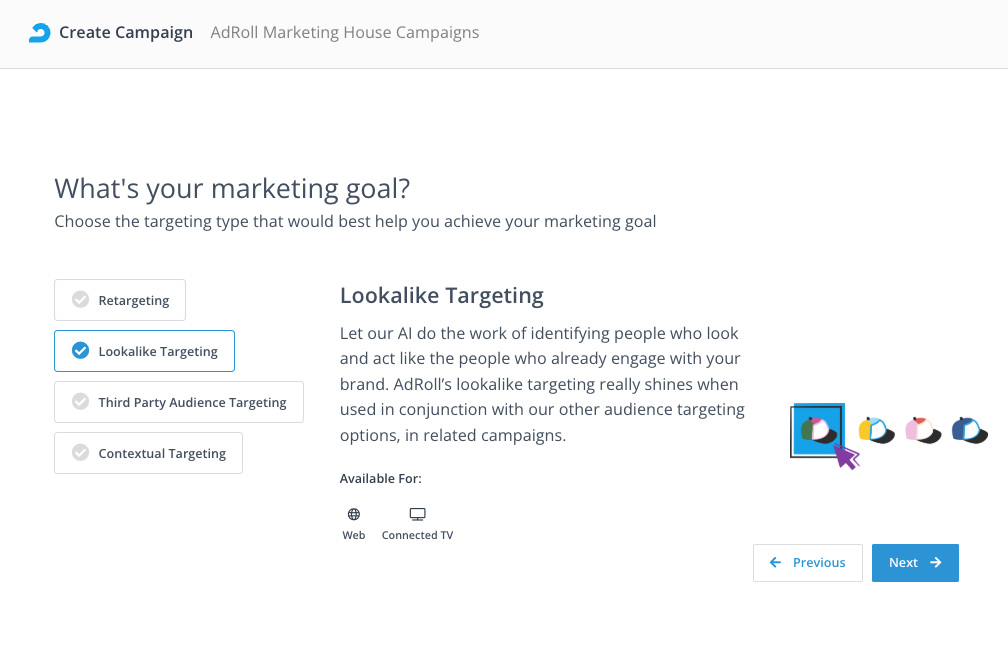The width and height of the screenshot is (1008, 650).
Task: Click the Retargeting checkmark circle
Action: [x=81, y=300]
